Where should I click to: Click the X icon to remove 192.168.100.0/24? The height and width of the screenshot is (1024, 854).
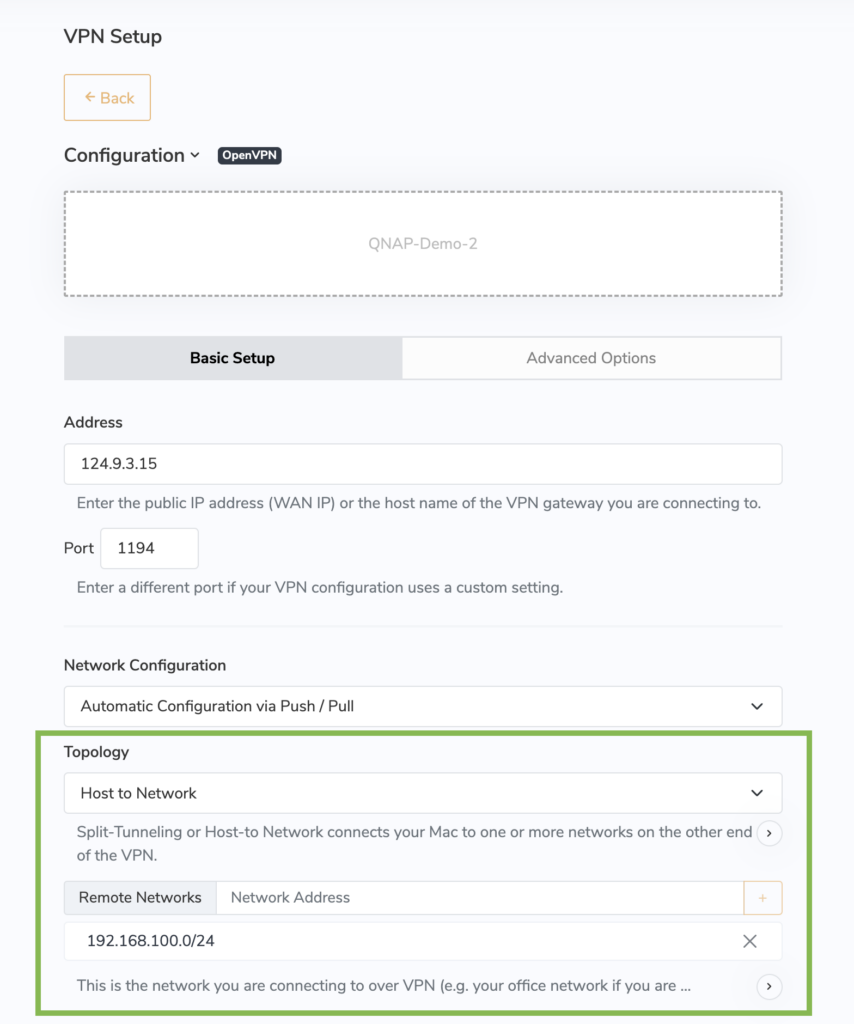pos(750,941)
